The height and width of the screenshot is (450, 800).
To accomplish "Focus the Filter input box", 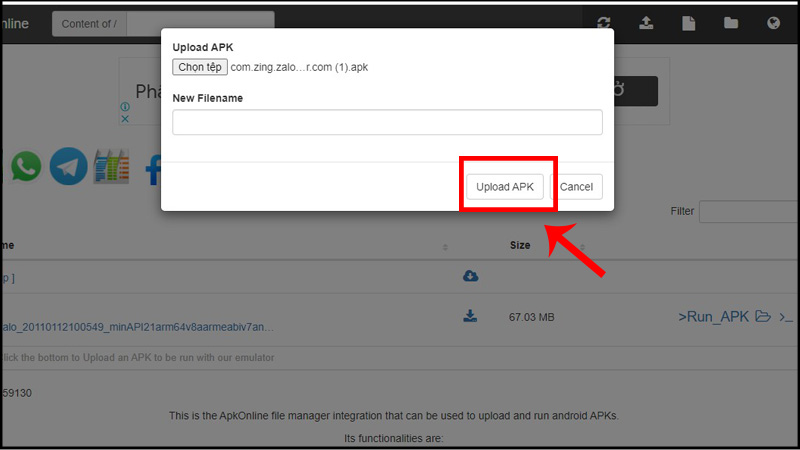I will pos(748,211).
